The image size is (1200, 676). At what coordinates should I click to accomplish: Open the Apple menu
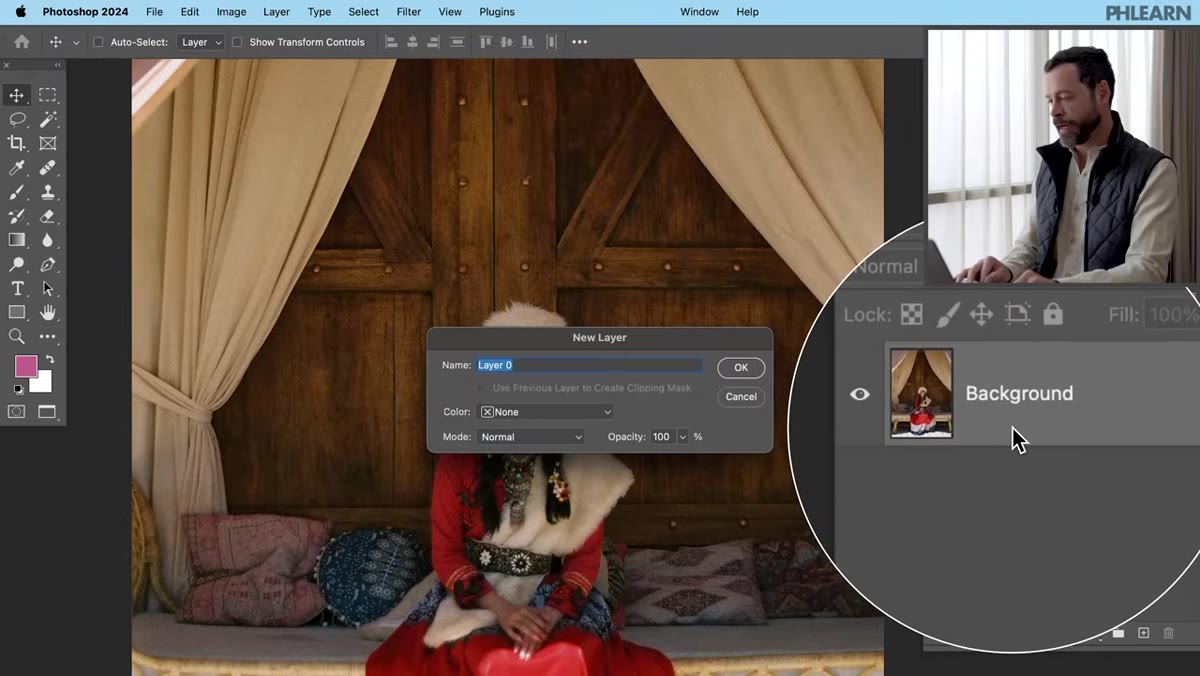(20, 12)
